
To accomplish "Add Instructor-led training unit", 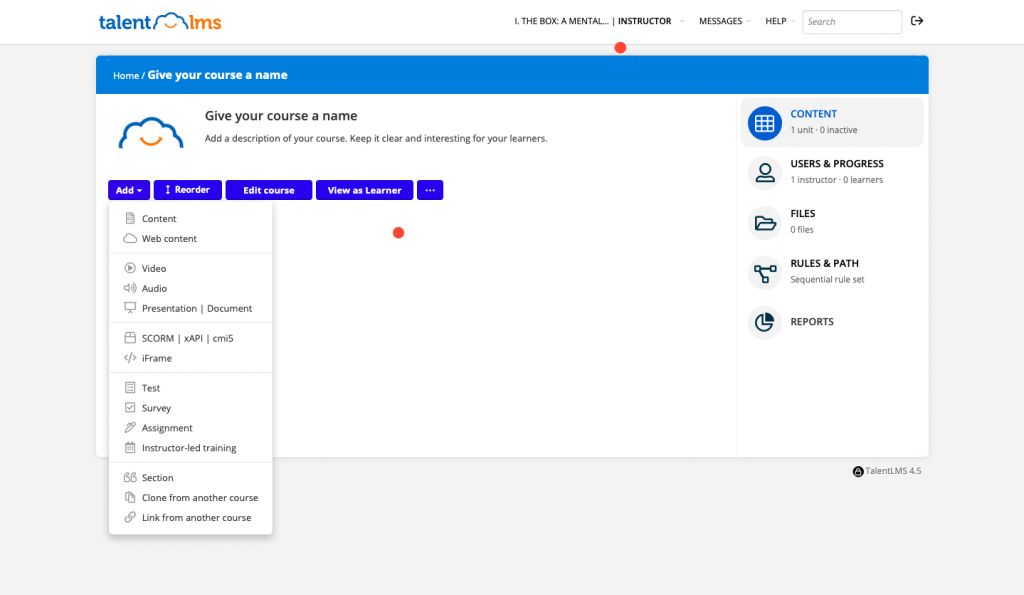I will (191, 447).
